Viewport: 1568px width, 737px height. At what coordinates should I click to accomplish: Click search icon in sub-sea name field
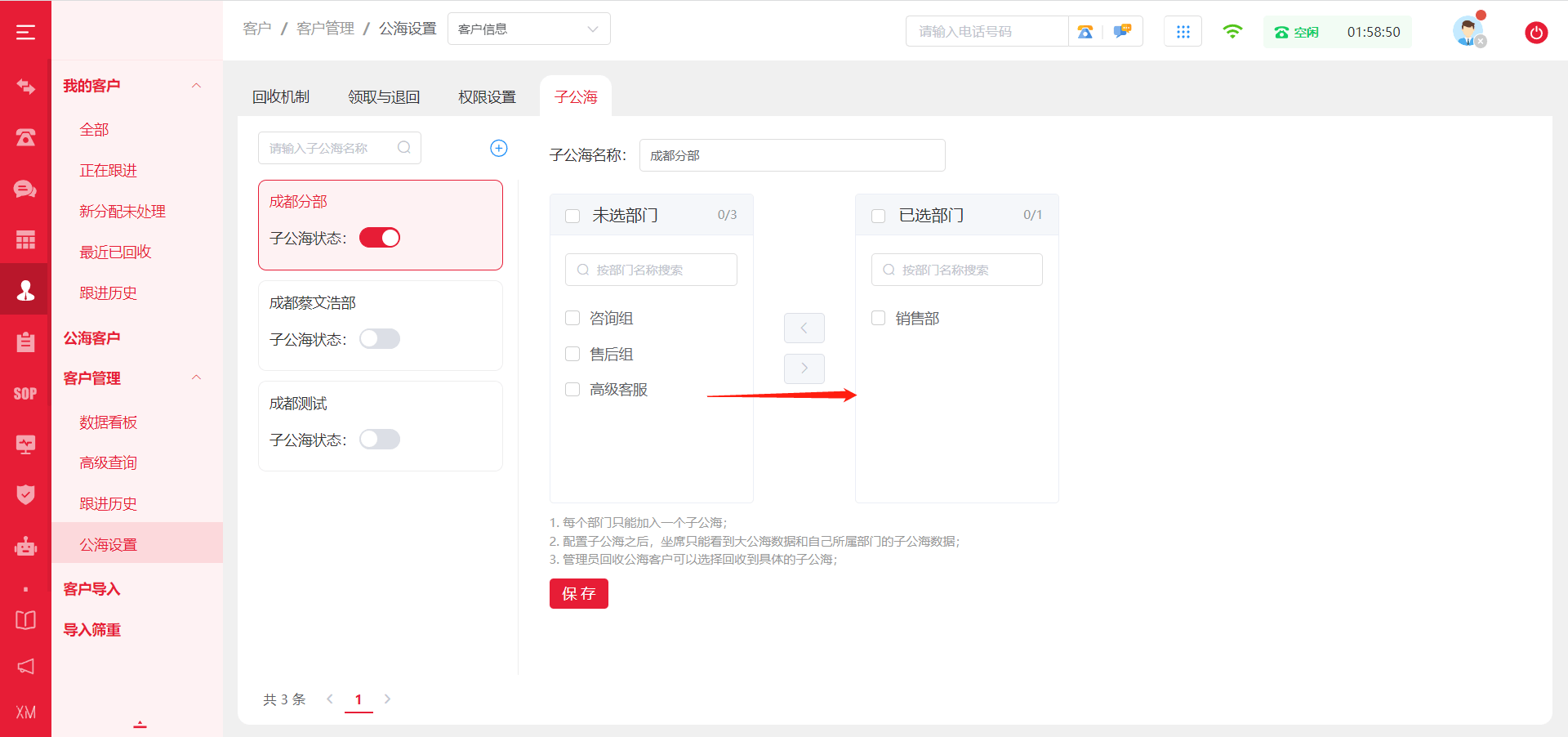pyautogui.click(x=403, y=148)
